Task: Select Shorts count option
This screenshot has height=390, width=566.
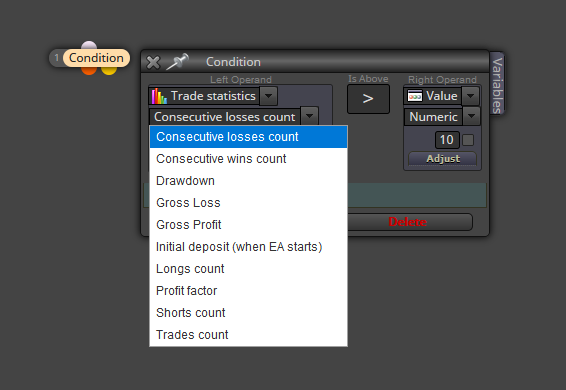Action: [248, 313]
